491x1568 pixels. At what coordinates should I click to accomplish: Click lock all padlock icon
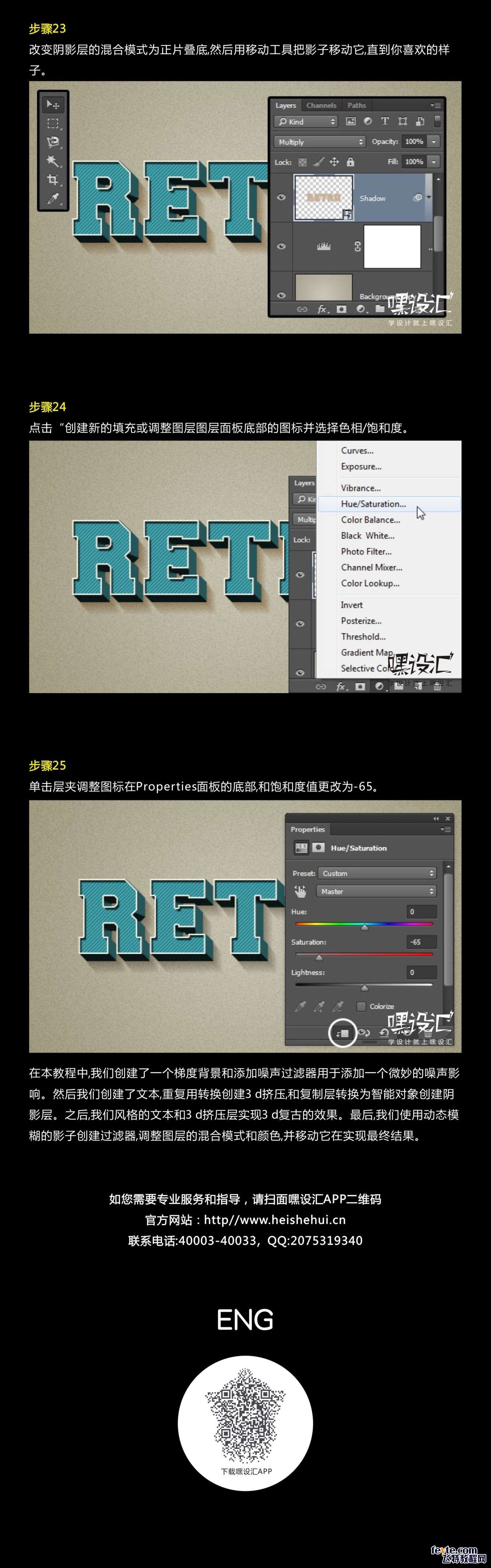350,162
